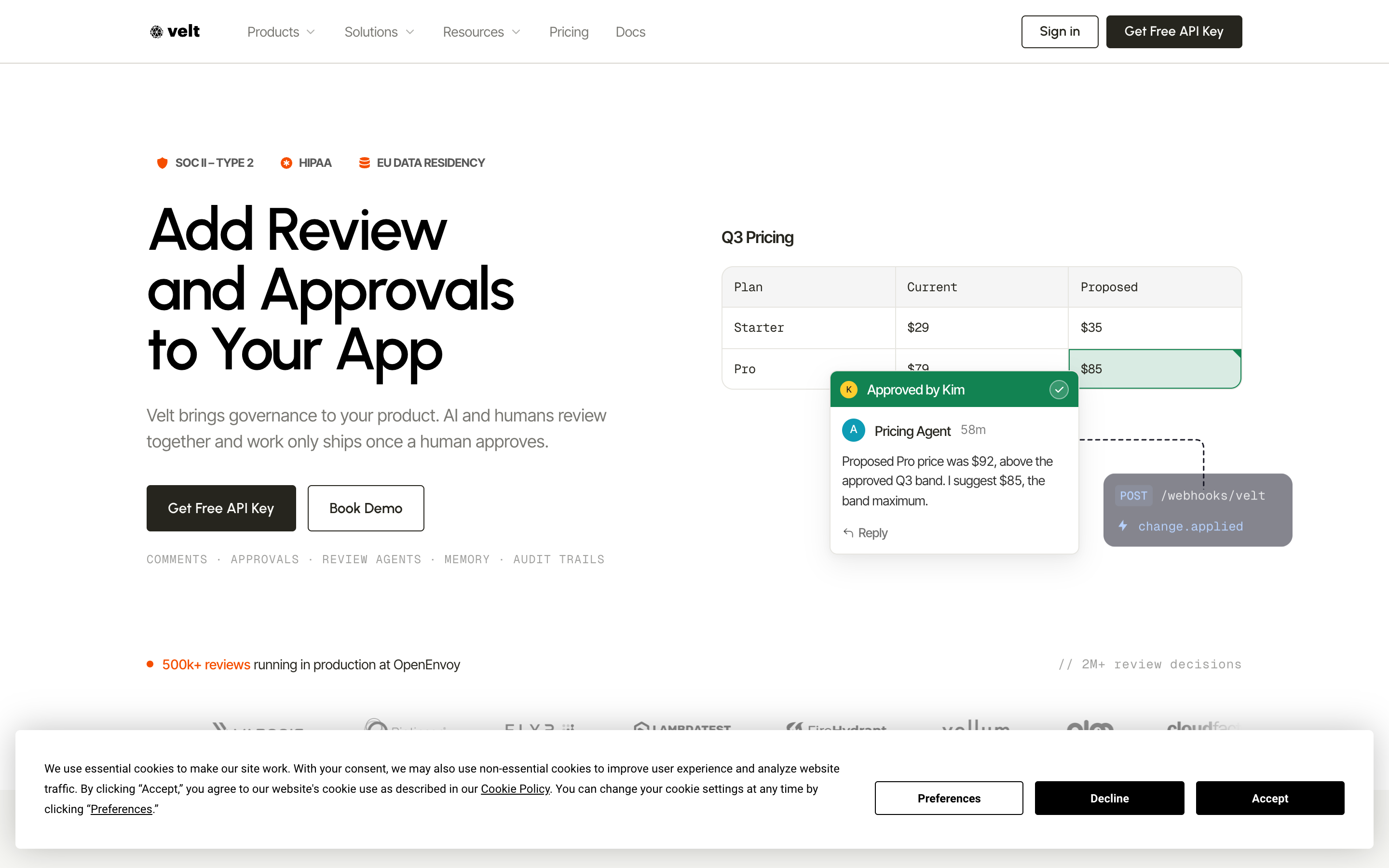Click the Pricing Agent avatar icon

pos(854,430)
